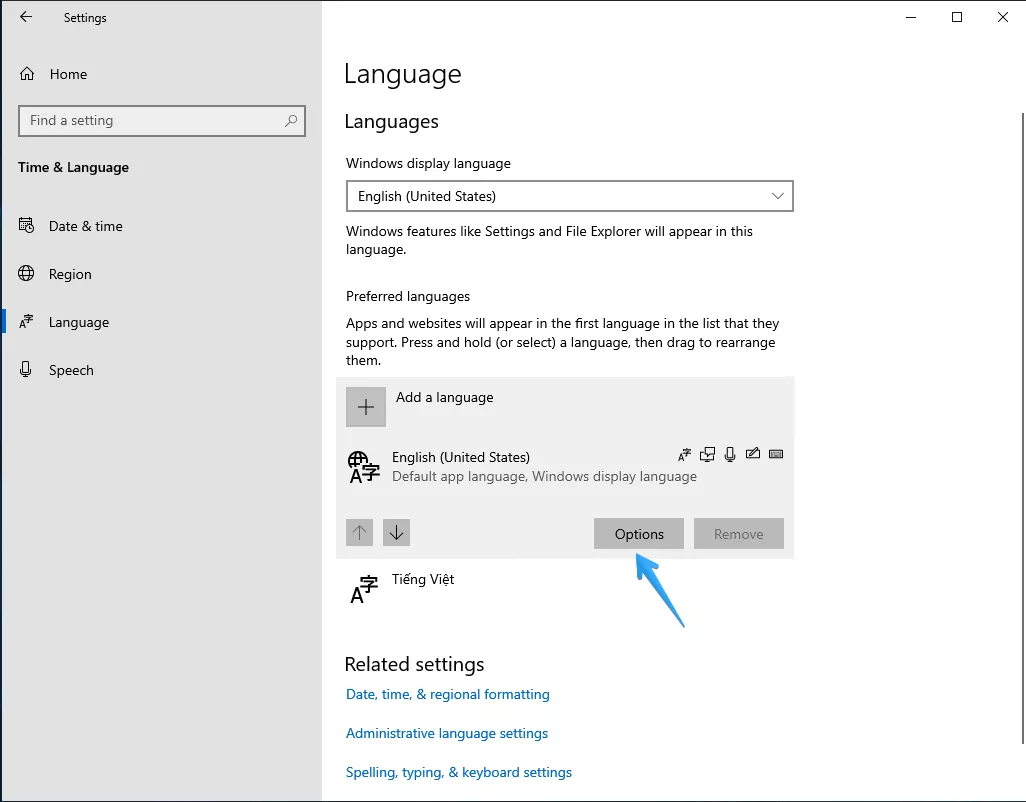Open Date & time settings
This screenshot has height=802, width=1026.
click(x=85, y=226)
